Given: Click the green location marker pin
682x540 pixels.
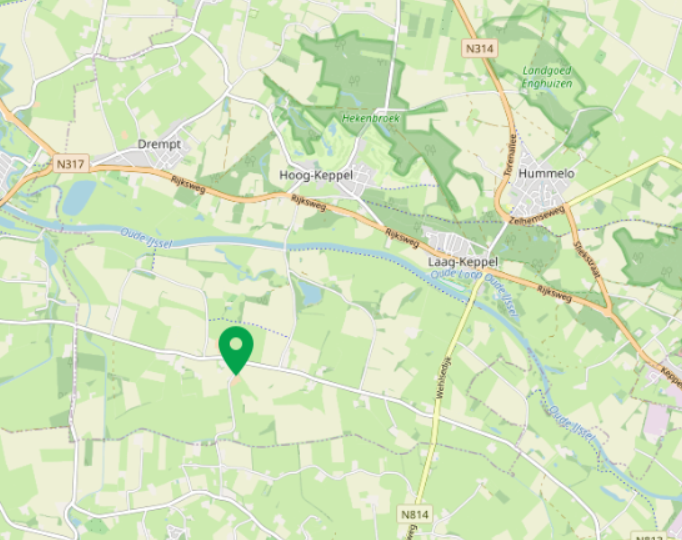Looking at the screenshot, I should click(236, 350).
